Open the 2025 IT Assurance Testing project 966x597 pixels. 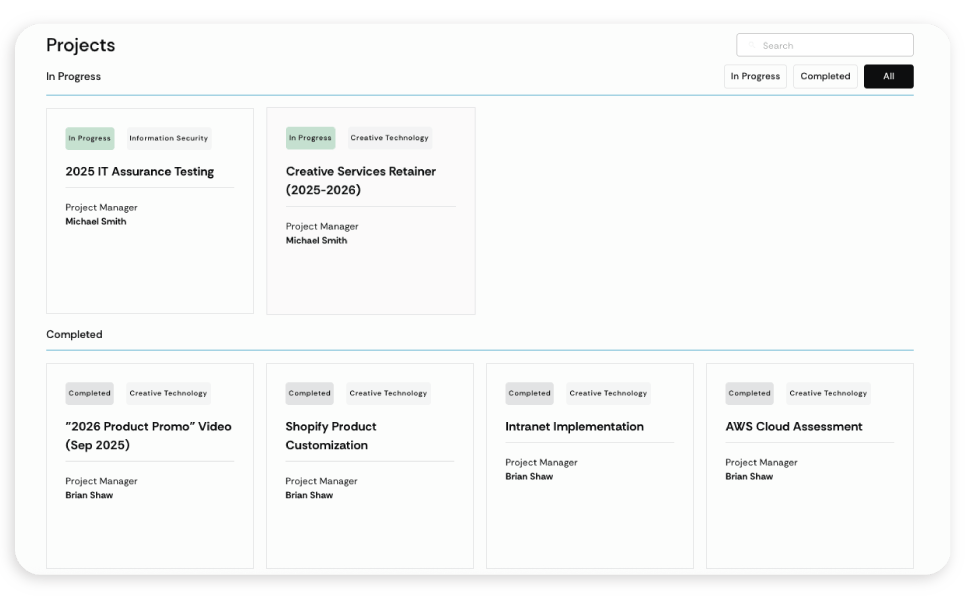[x=139, y=171]
